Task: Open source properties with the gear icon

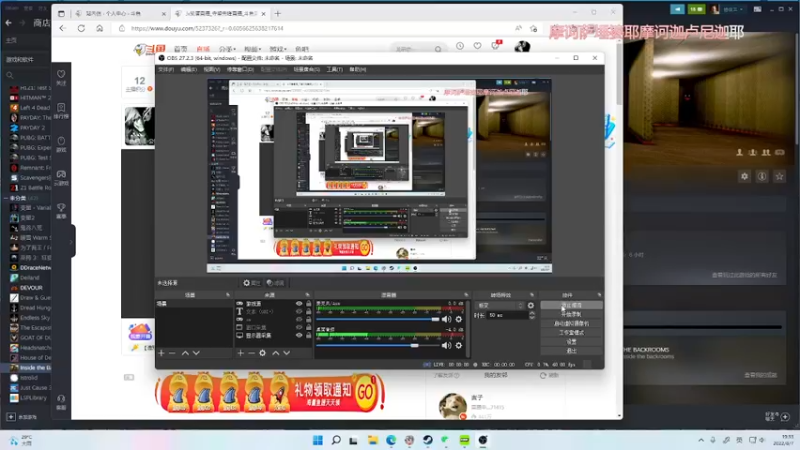Action: [262, 353]
